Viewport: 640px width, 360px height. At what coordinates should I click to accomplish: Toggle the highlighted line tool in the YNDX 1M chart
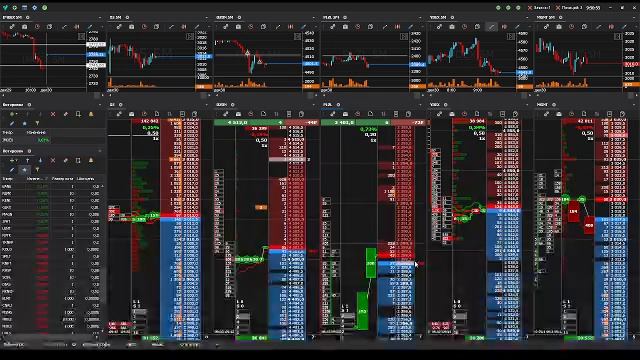(x=491, y=27)
